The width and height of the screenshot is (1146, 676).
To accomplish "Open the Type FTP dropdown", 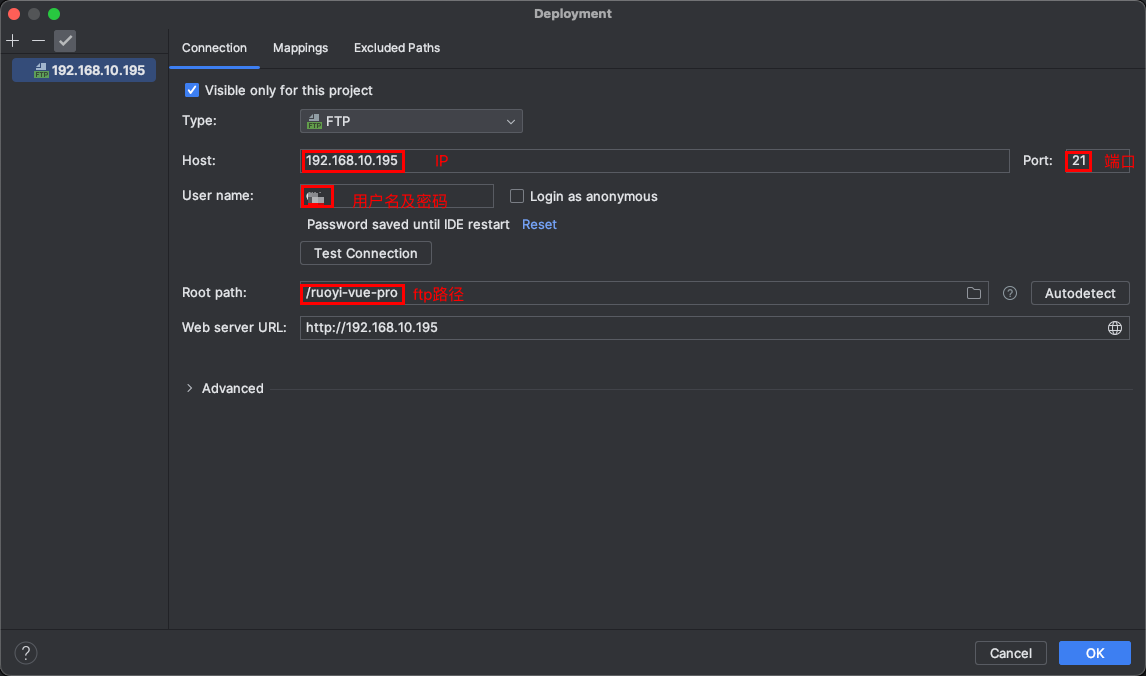I will tap(411, 121).
